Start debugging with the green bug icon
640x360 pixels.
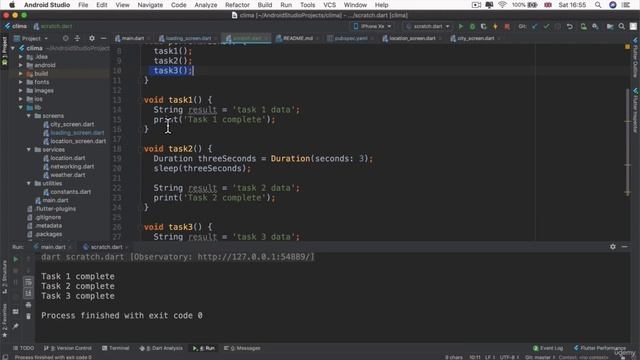(x=472, y=27)
